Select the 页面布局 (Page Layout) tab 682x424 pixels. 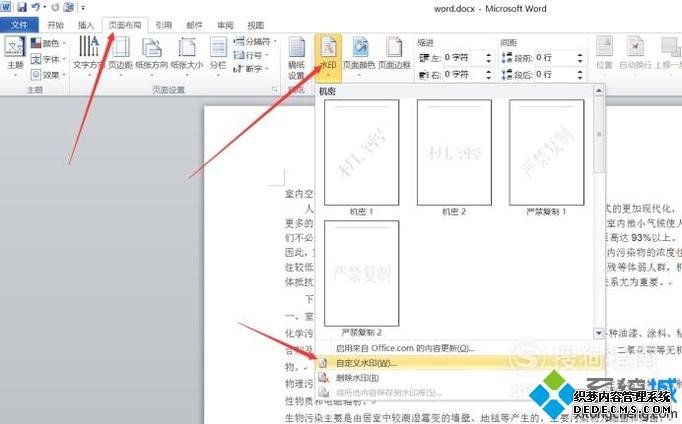125,25
